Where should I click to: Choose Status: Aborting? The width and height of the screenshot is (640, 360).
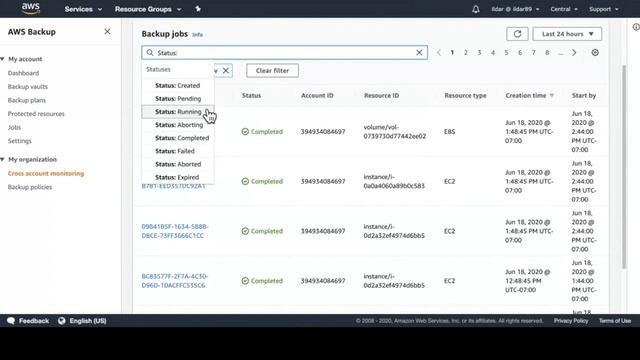tap(178, 125)
